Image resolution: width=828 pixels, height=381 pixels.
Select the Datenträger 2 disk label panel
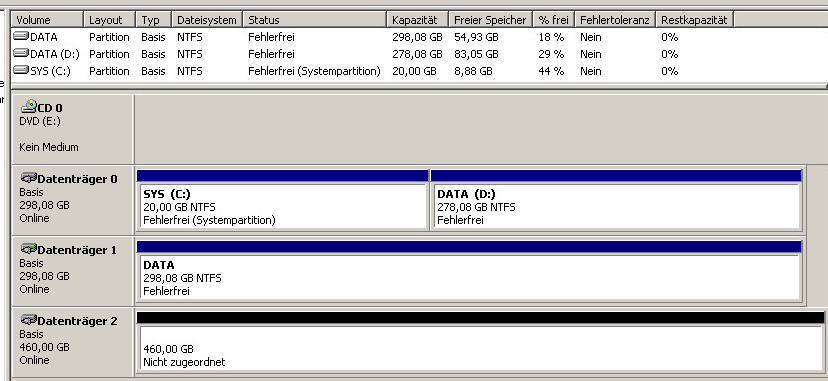pos(72,342)
